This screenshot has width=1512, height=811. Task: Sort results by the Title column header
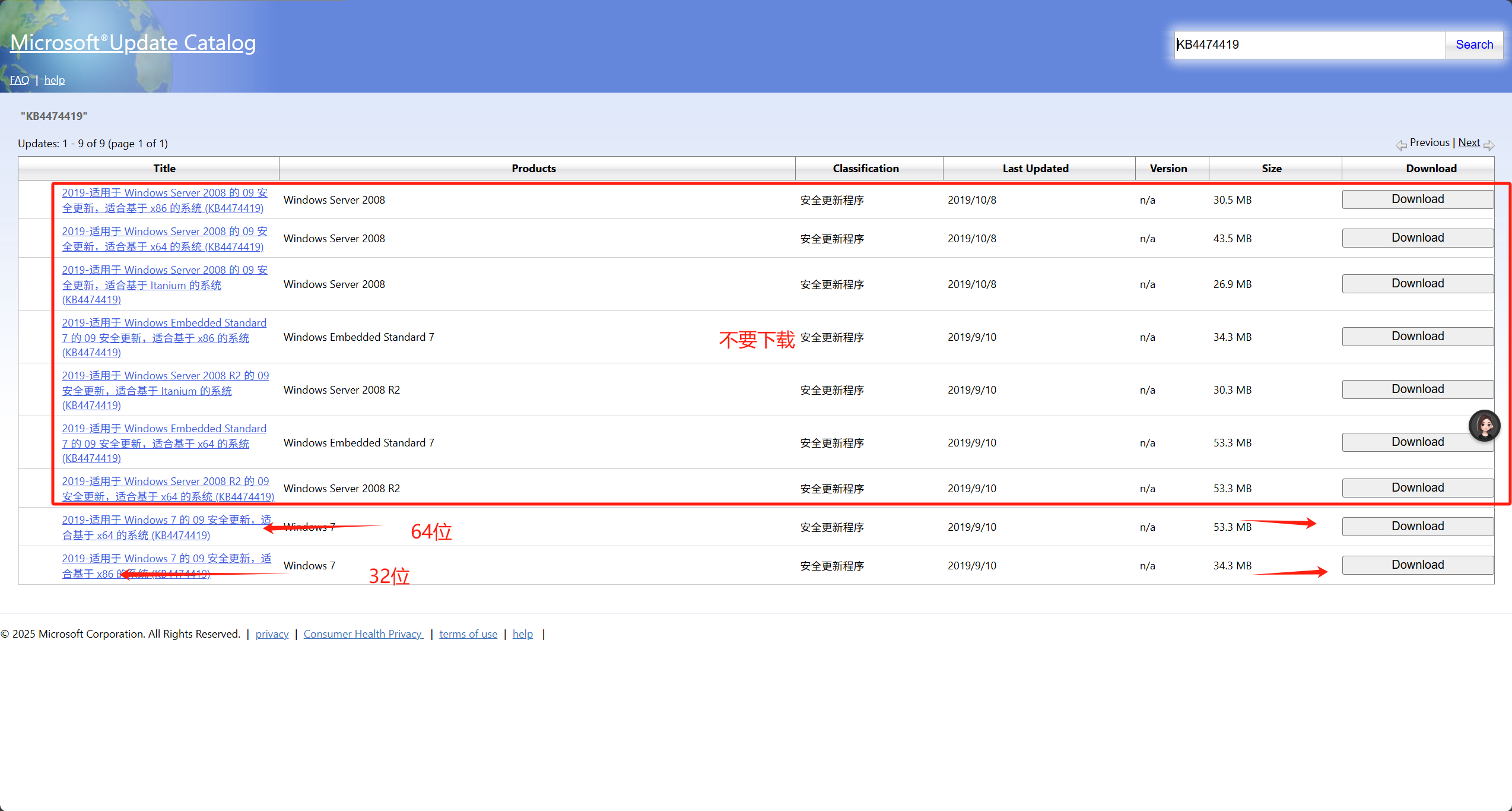point(164,169)
